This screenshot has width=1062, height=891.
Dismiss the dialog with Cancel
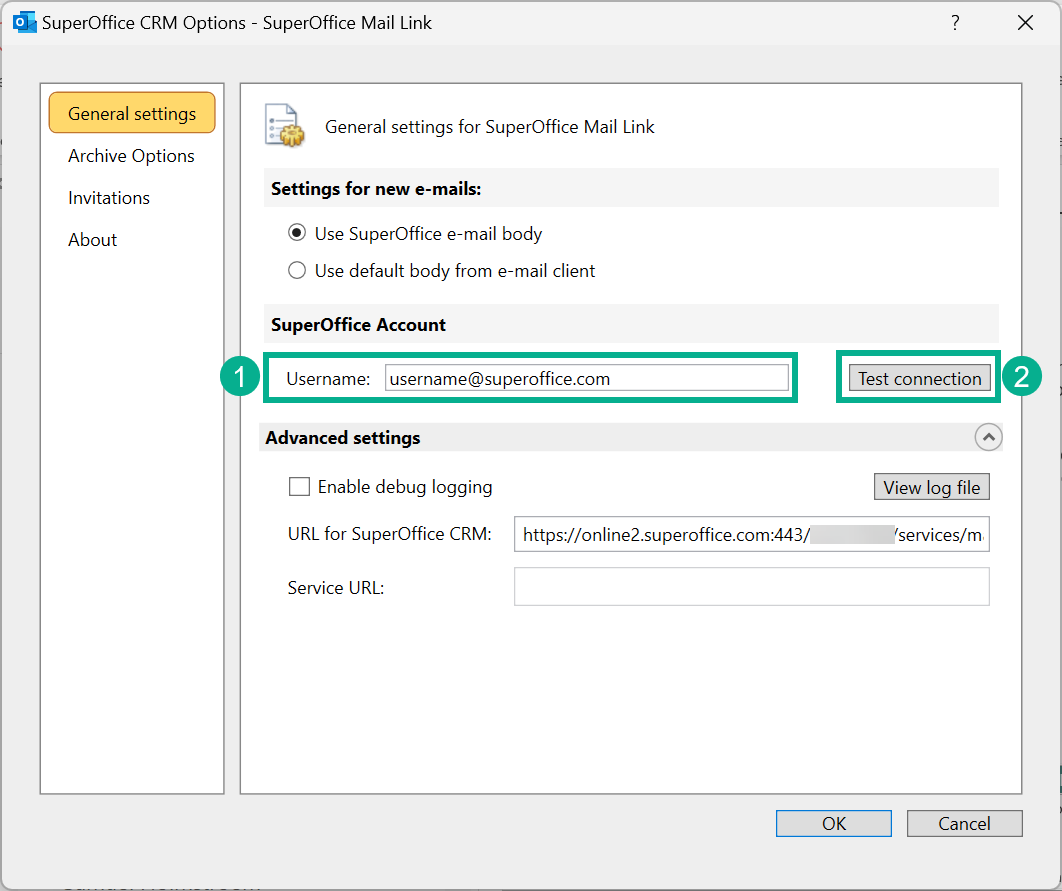[964, 823]
